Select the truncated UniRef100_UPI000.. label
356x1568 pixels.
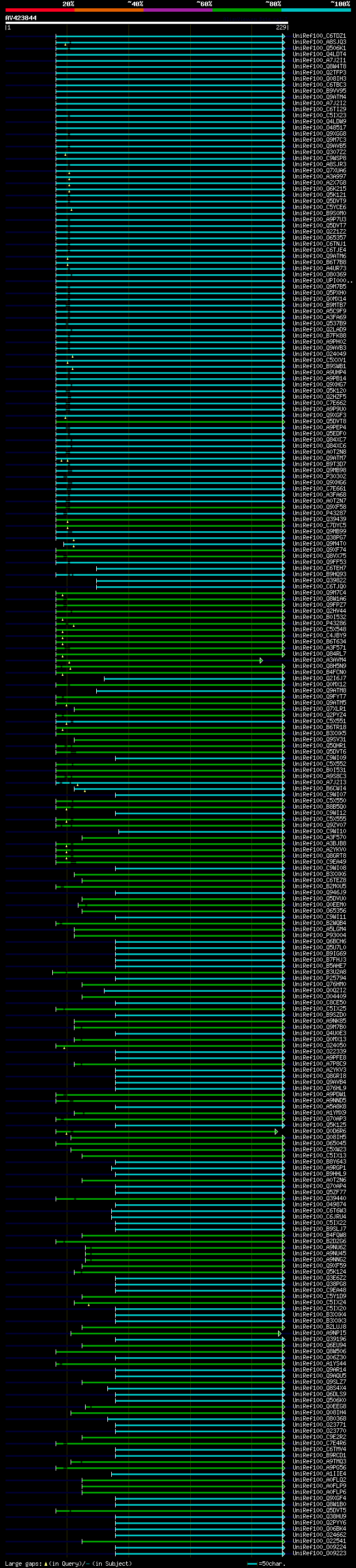(x=322, y=280)
